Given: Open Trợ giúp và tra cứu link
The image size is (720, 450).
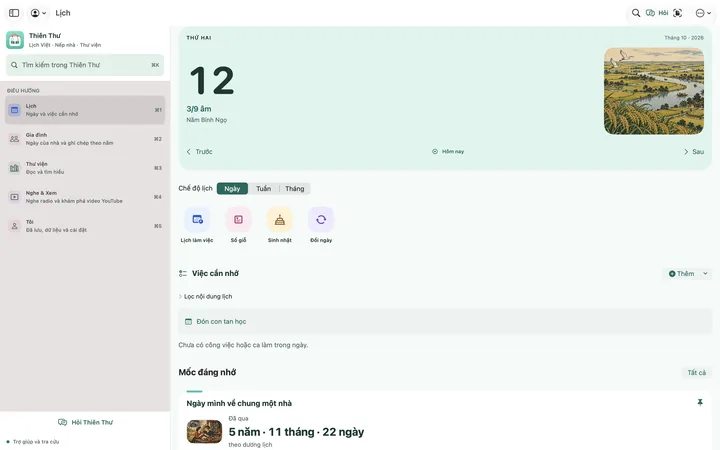Looking at the screenshot, I should click(33, 442).
